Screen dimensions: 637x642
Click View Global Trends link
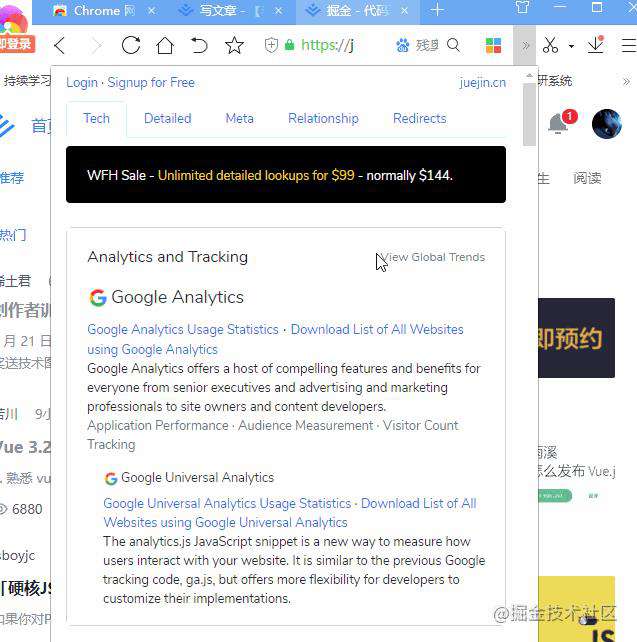(432, 257)
